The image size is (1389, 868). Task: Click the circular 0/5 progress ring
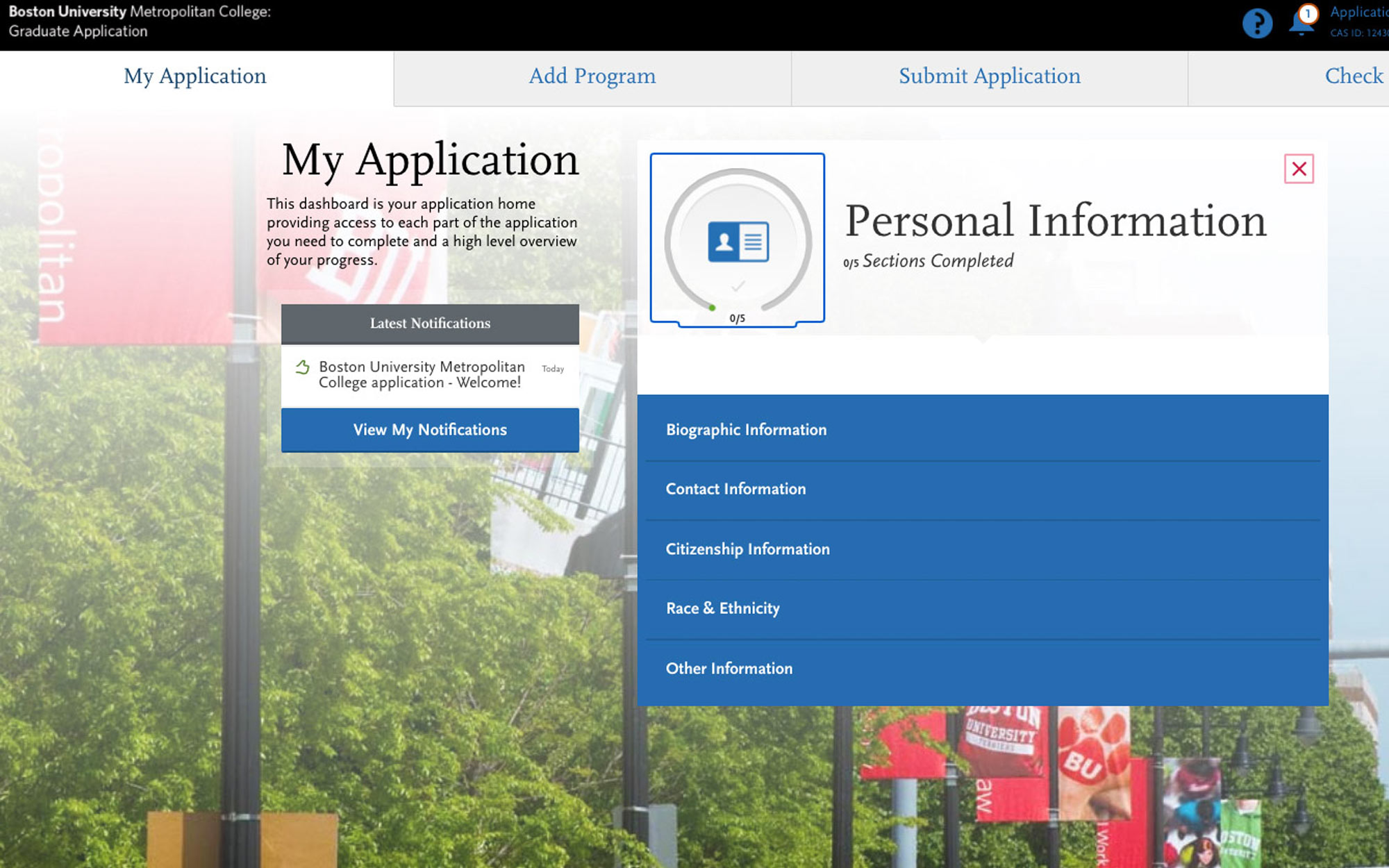tap(738, 242)
